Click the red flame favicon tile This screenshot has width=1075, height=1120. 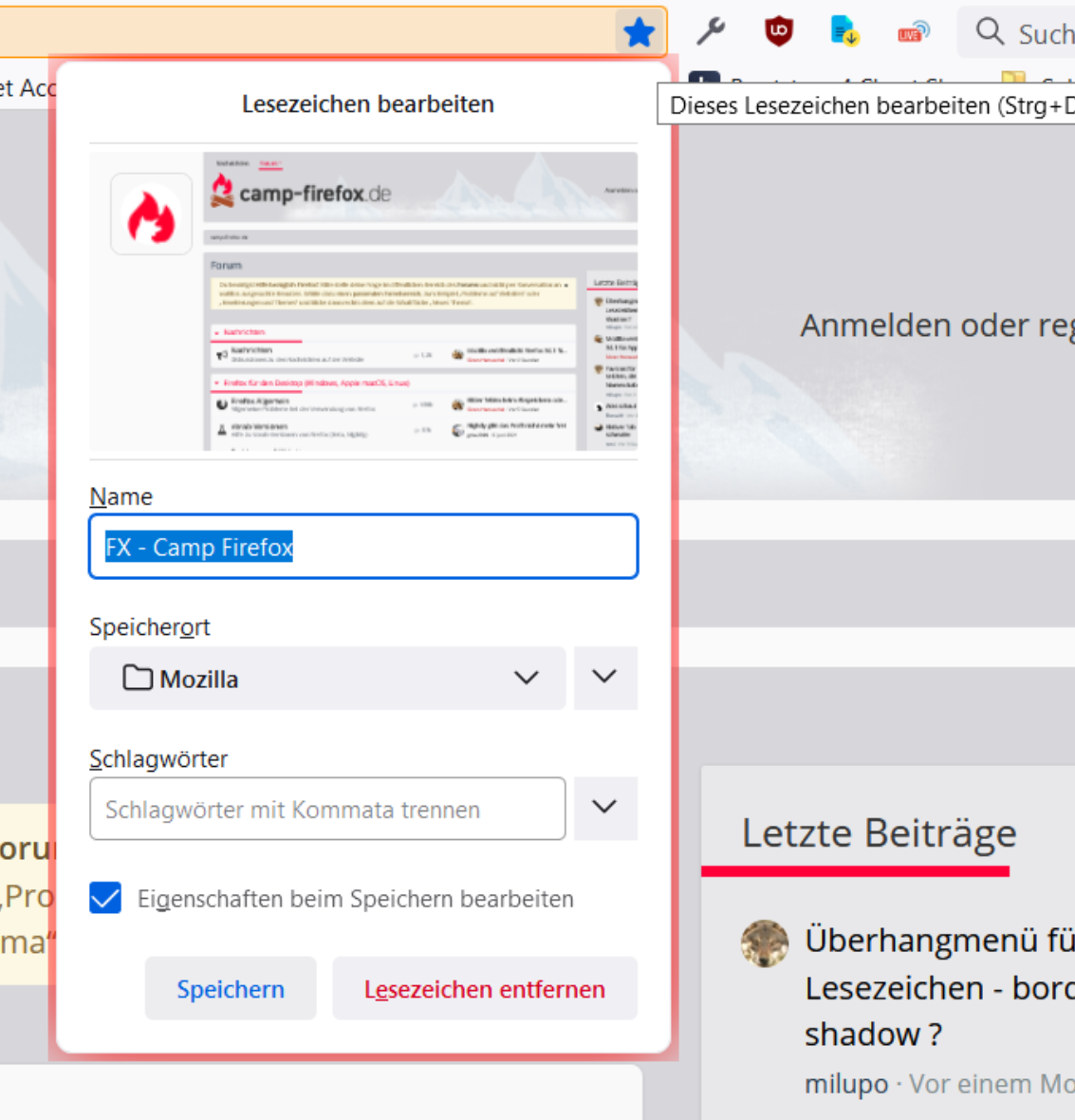coord(151,215)
